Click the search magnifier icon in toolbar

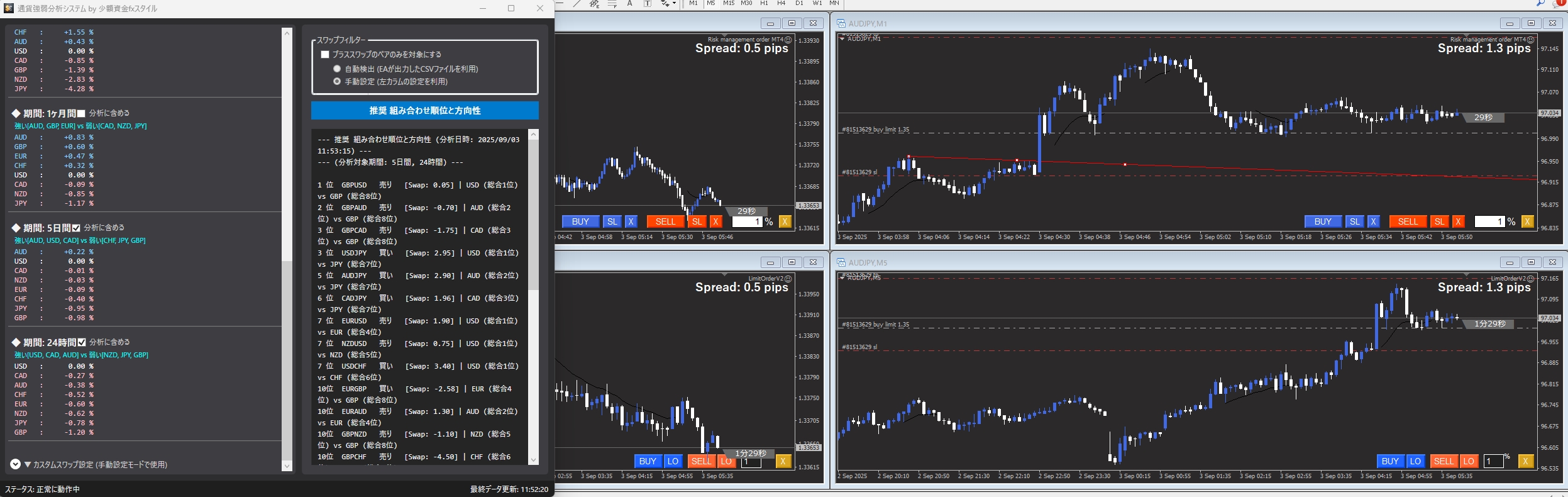pos(1540,4)
